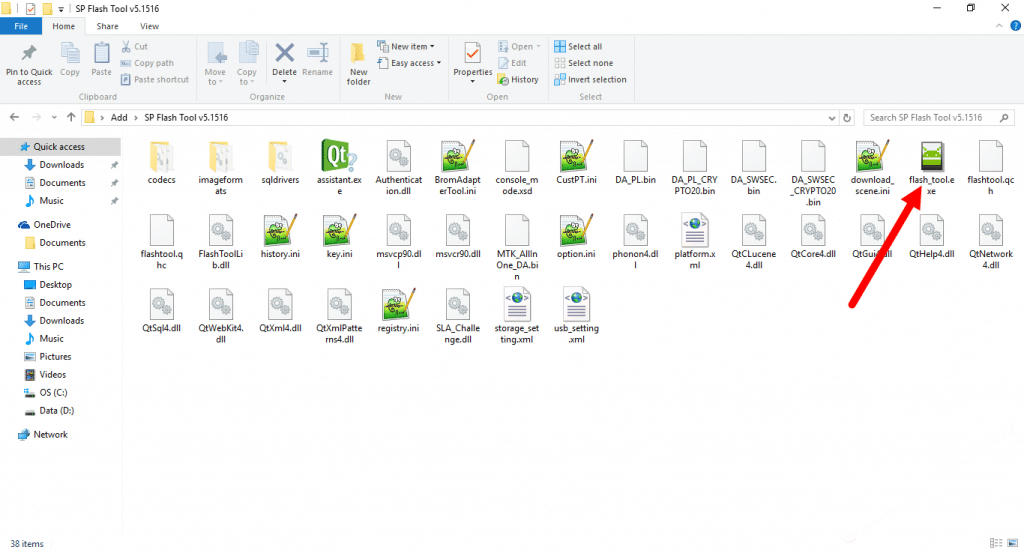
Task: Select the DA_PL.bin file
Action: (x=635, y=157)
